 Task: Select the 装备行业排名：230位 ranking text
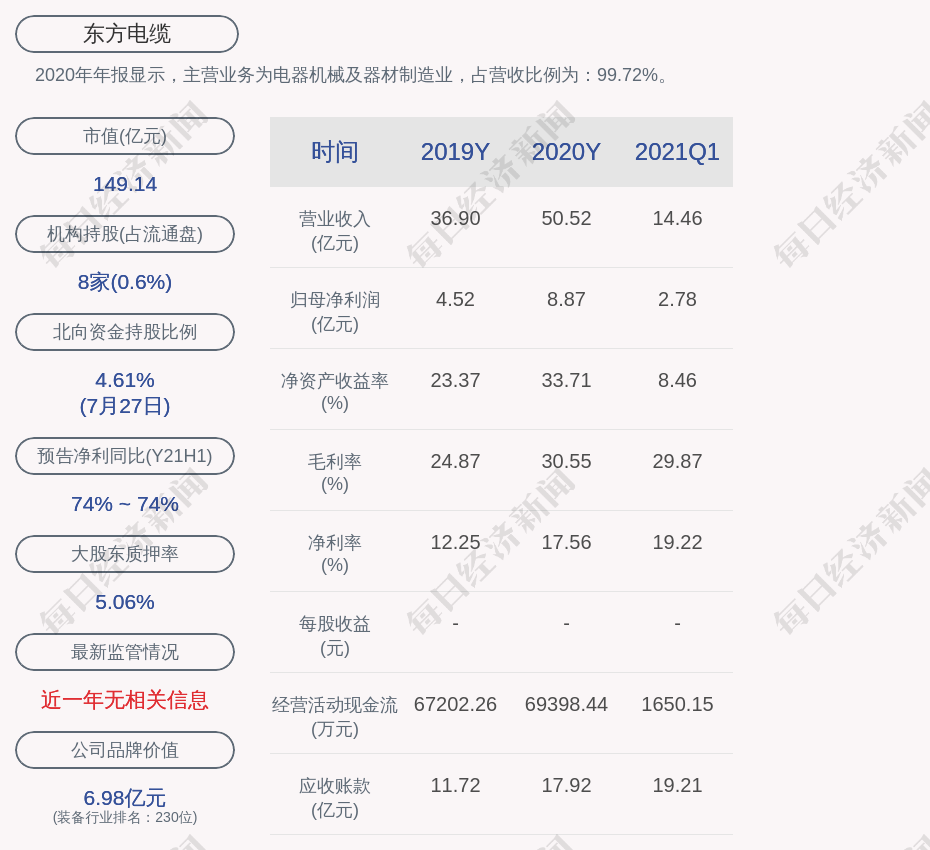click(x=125, y=817)
